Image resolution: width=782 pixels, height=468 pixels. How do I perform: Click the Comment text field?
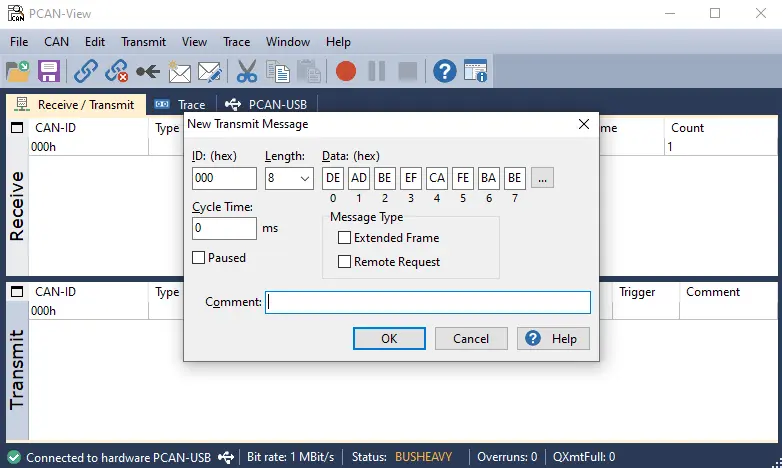pos(428,302)
